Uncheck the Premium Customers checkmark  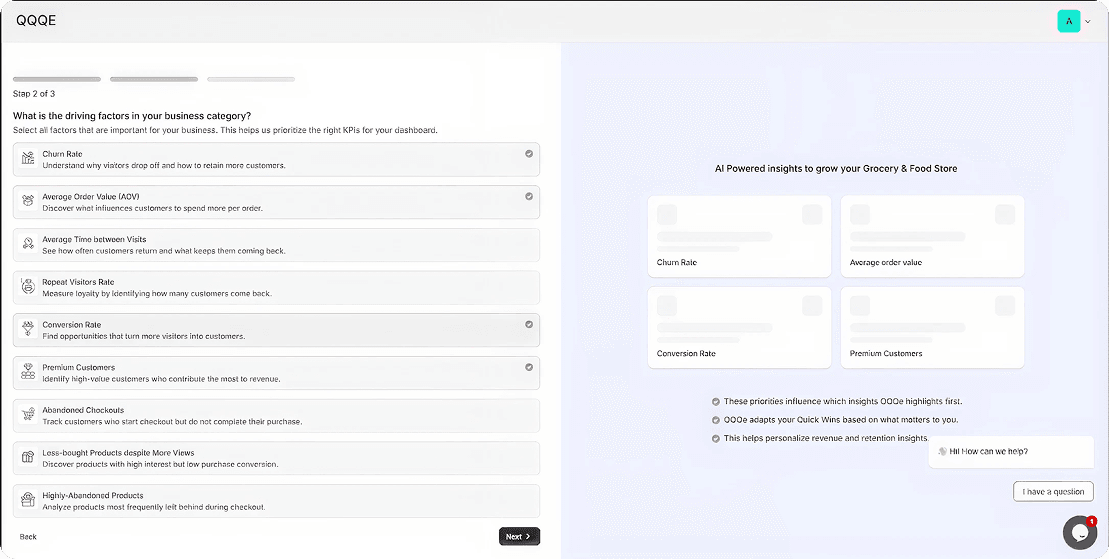pyautogui.click(x=529, y=367)
